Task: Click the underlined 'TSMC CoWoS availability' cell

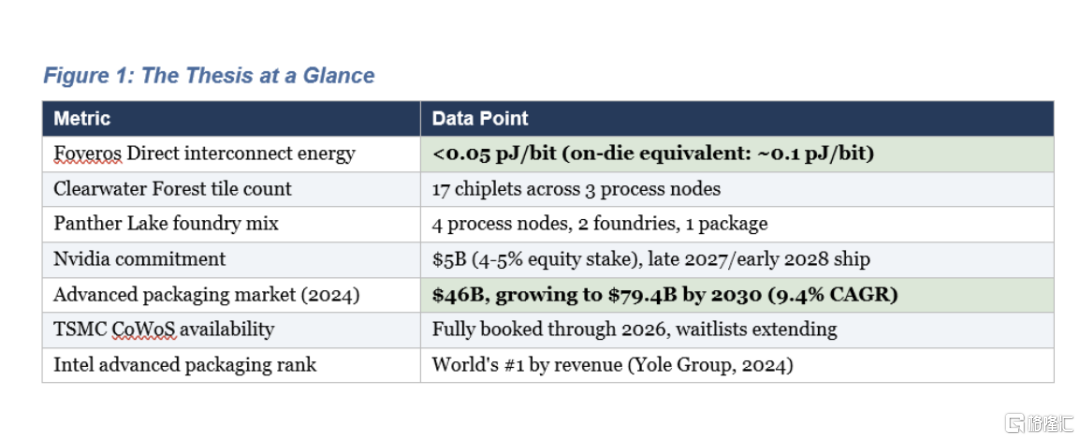Action: [163, 329]
